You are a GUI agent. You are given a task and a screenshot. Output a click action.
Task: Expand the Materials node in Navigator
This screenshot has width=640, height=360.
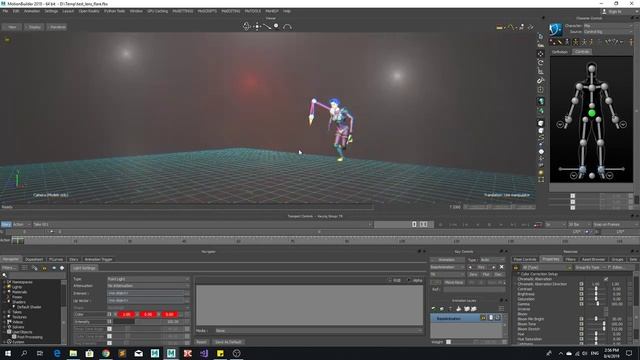[x=4, y=292]
